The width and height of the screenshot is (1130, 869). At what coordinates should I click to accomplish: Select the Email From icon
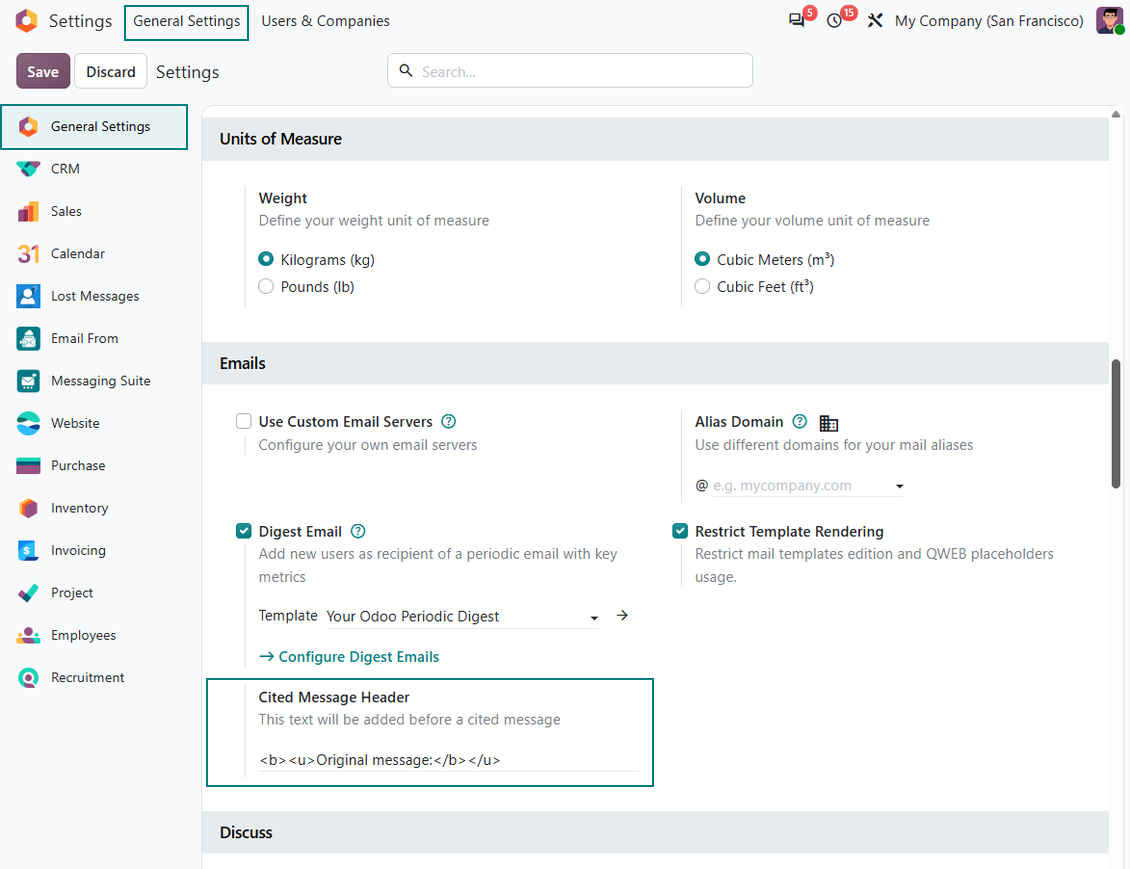coord(28,339)
